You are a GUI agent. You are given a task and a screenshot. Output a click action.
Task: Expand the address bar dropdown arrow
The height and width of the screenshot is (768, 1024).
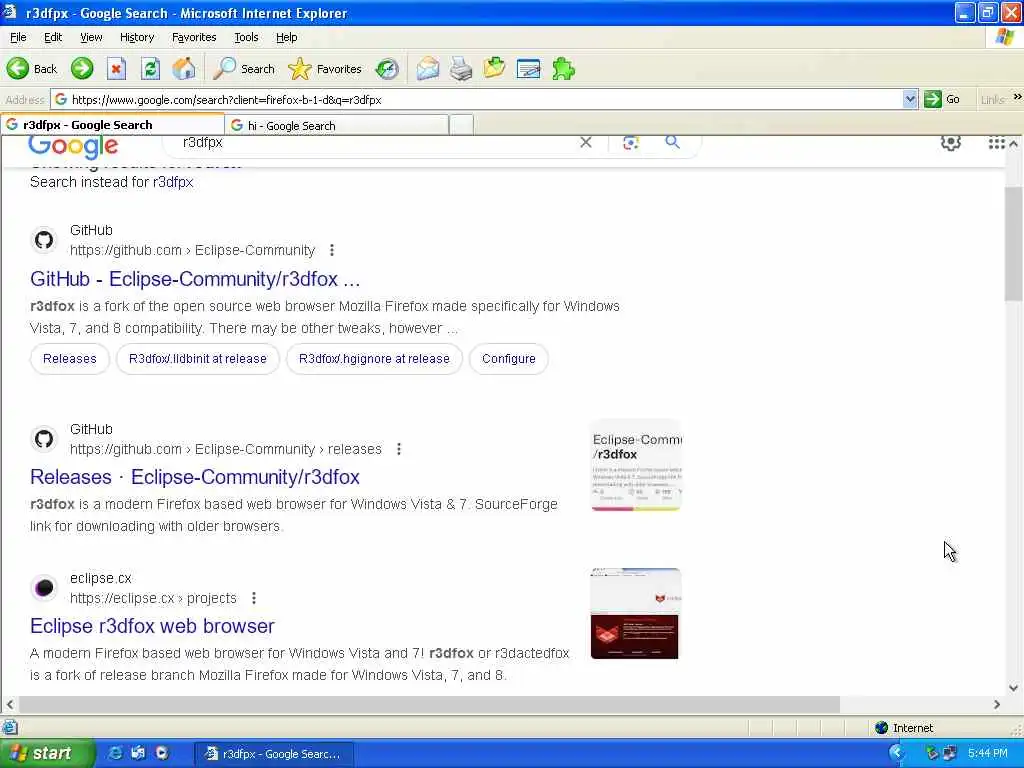[x=910, y=99]
